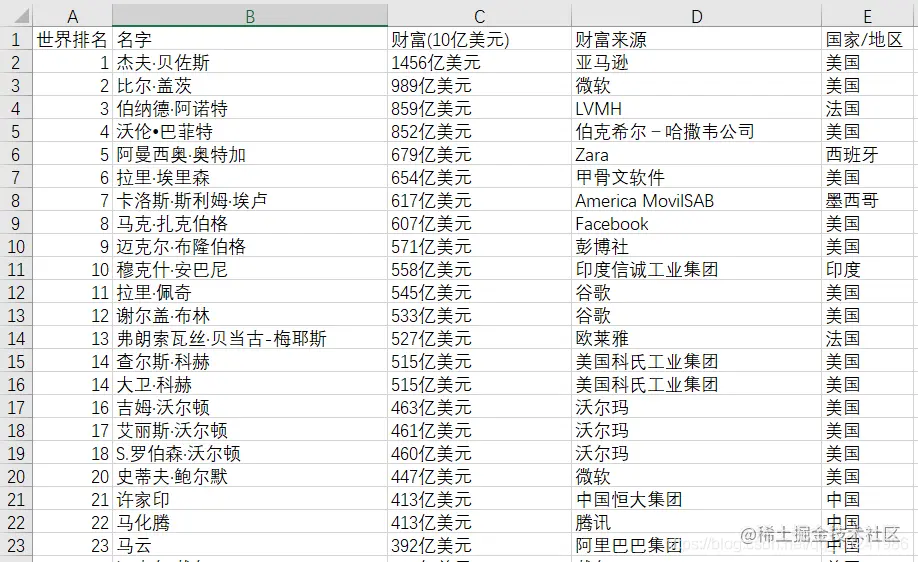Click the 1456亿美元 wealth cell
The width and height of the screenshot is (918, 562).
point(479,62)
